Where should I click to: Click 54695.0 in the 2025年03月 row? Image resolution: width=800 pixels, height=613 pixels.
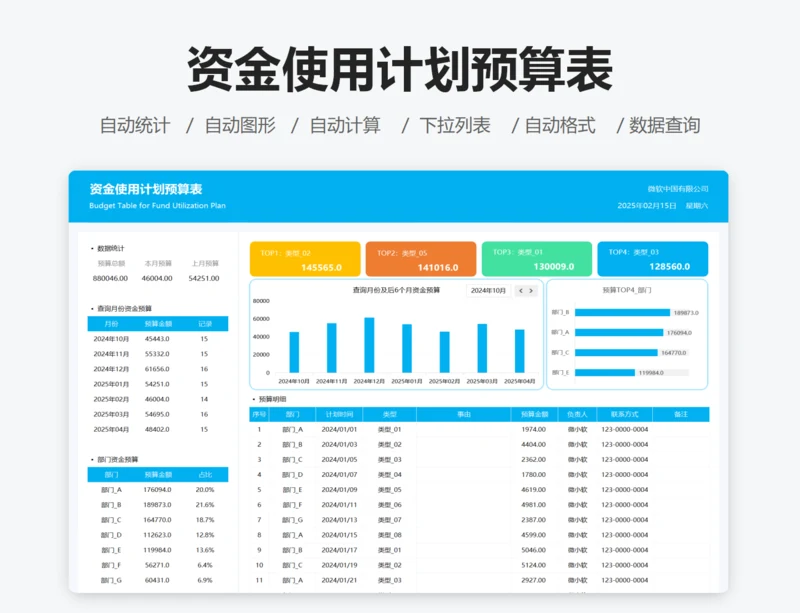[x=157, y=414]
